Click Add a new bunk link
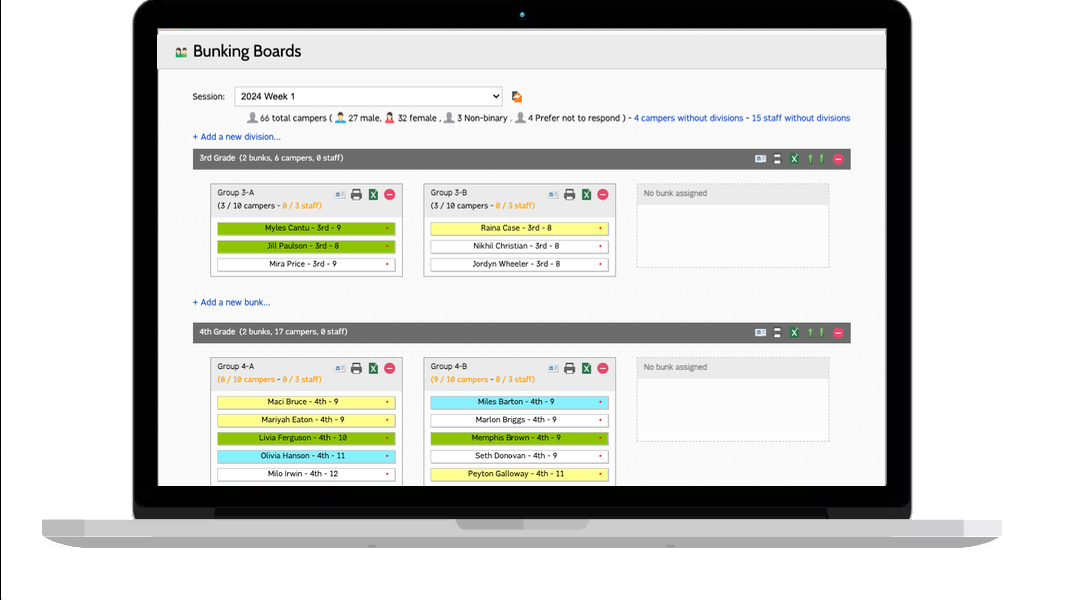The height and width of the screenshot is (600, 1069). (231, 302)
